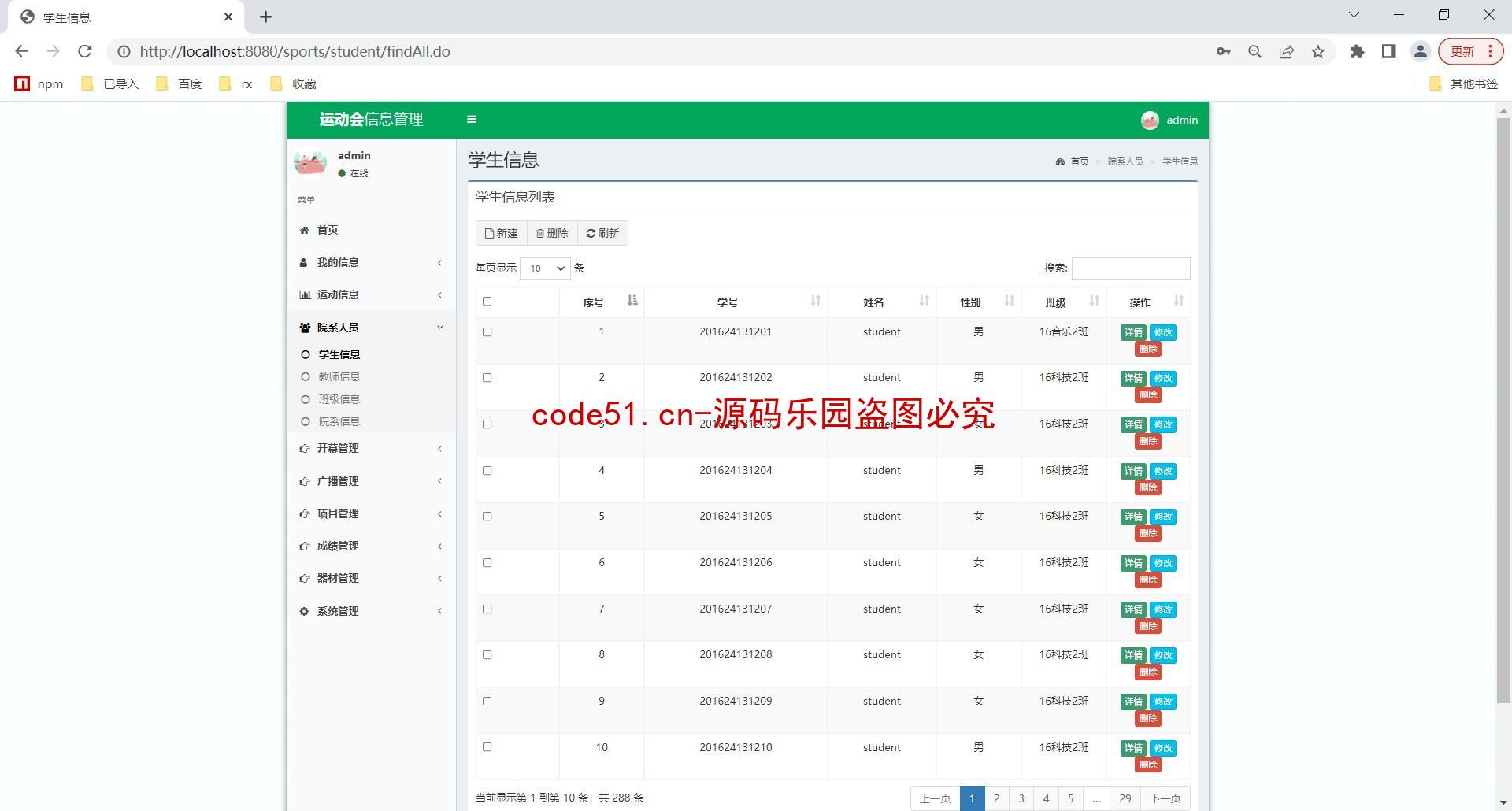1512x811 pixels.
Task: Check the row for student 201624131207
Action: pyautogui.click(x=487, y=609)
